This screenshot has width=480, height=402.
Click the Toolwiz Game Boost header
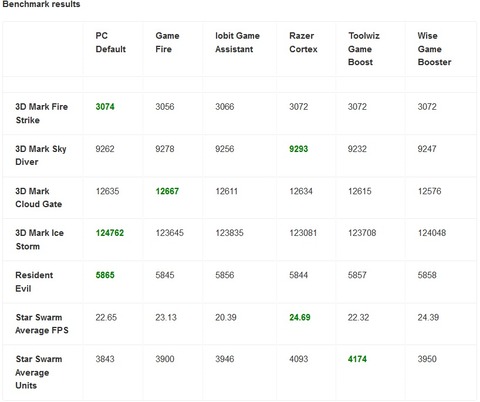point(364,49)
